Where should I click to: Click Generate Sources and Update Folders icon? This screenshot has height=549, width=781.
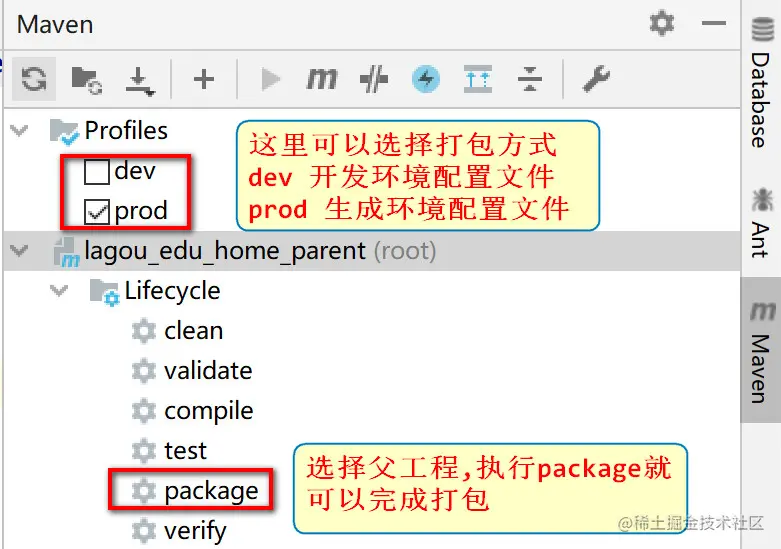(87, 79)
